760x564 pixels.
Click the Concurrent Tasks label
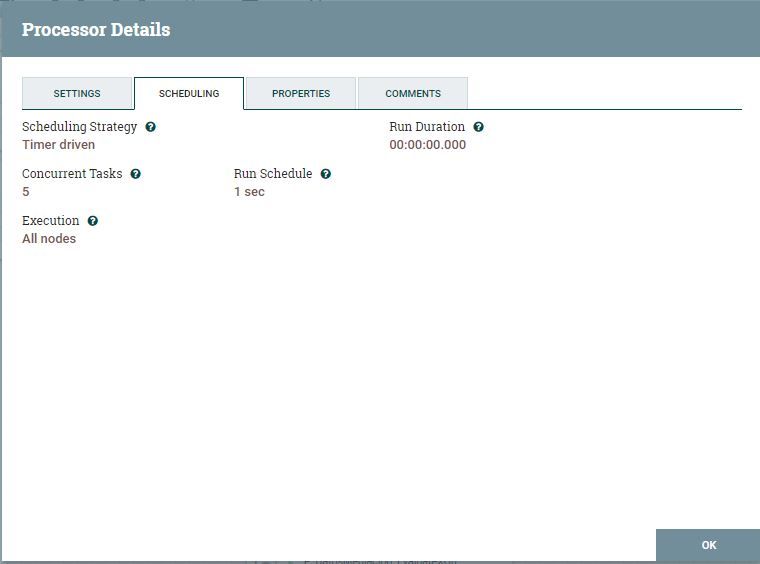tap(72, 174)
